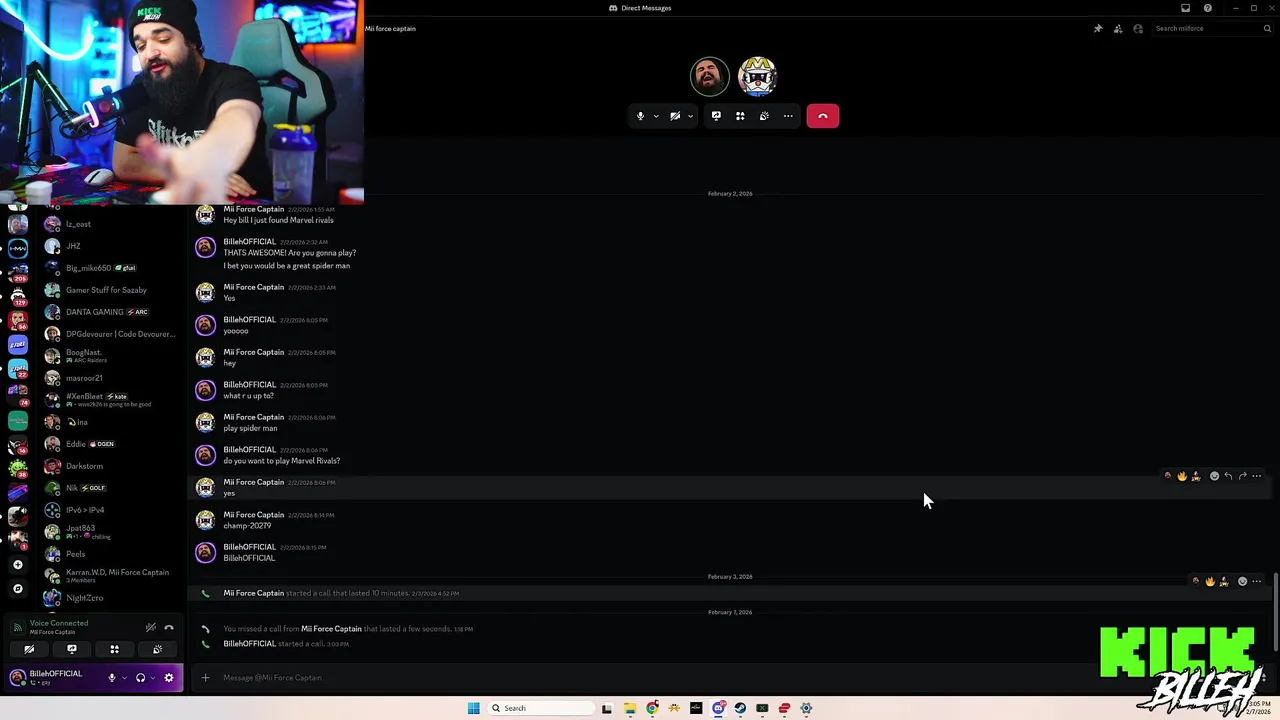Open more actions on 'yes' message
The image size is (1280, 720).
click(1257, 476)
